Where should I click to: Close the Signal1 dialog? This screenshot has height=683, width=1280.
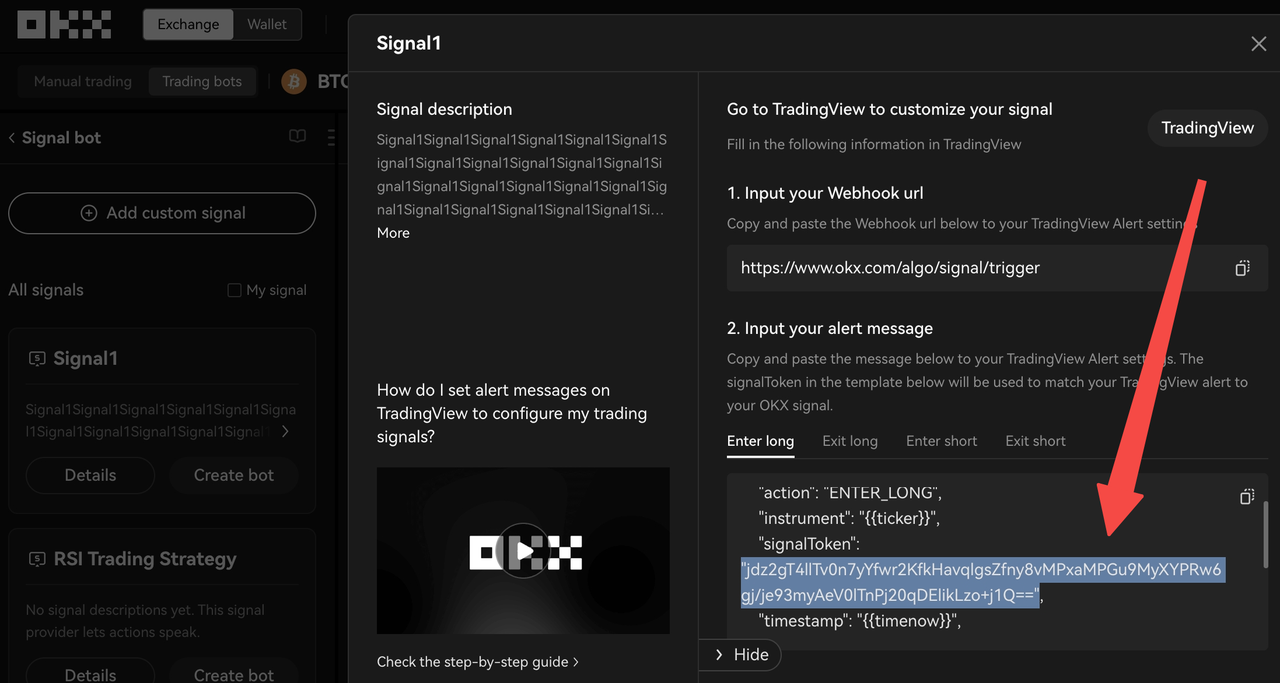(1258, 43)
